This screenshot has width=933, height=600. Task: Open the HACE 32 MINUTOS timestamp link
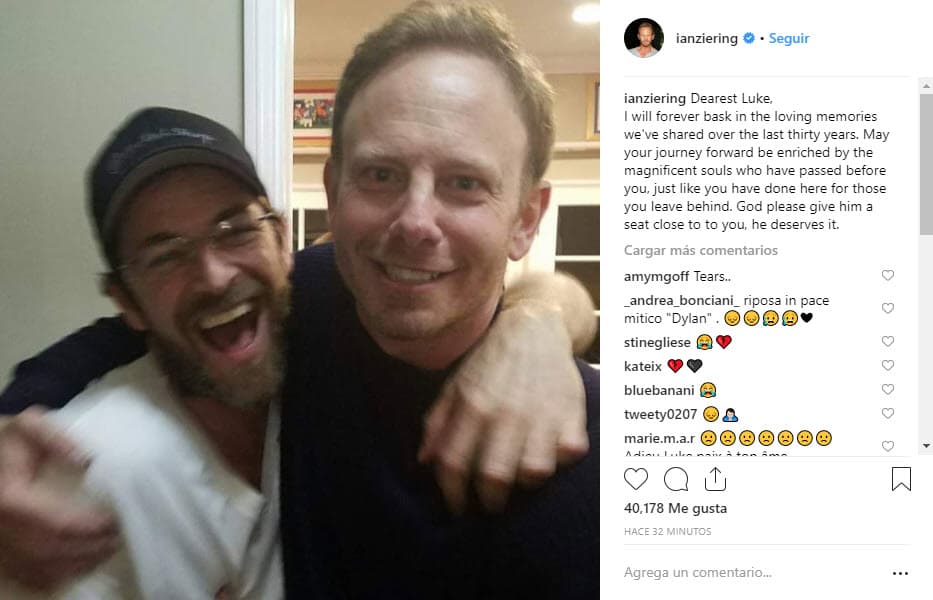pos(668,531)
